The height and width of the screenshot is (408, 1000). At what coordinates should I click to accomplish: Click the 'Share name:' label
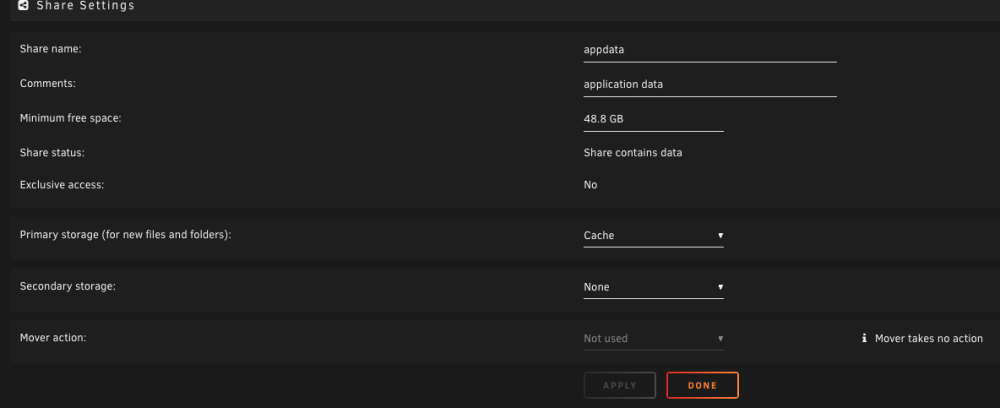[x=51, y=49]
